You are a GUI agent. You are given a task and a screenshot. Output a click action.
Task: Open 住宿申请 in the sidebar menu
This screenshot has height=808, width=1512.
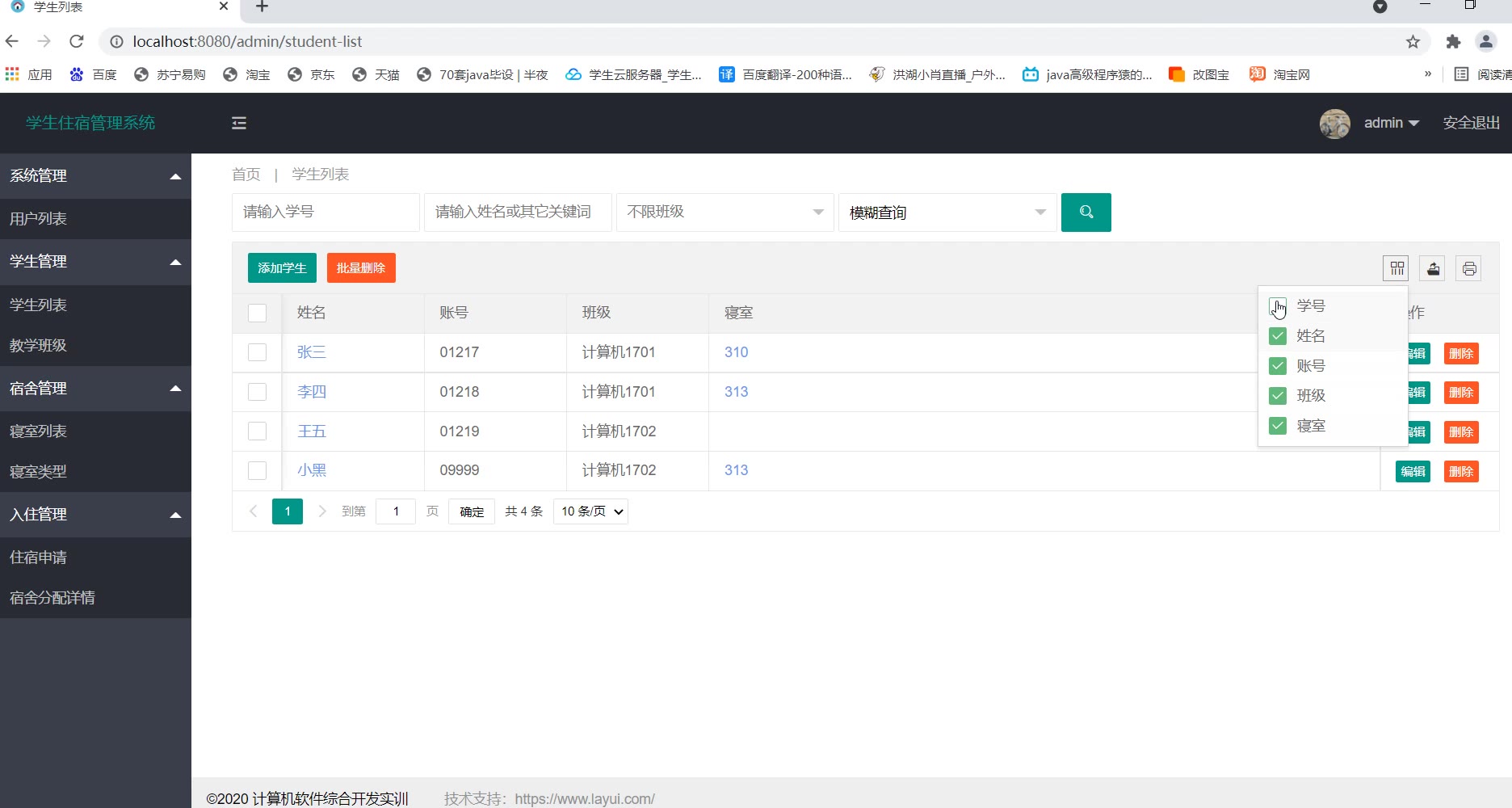pyautogui.click(x=39, y=558)
